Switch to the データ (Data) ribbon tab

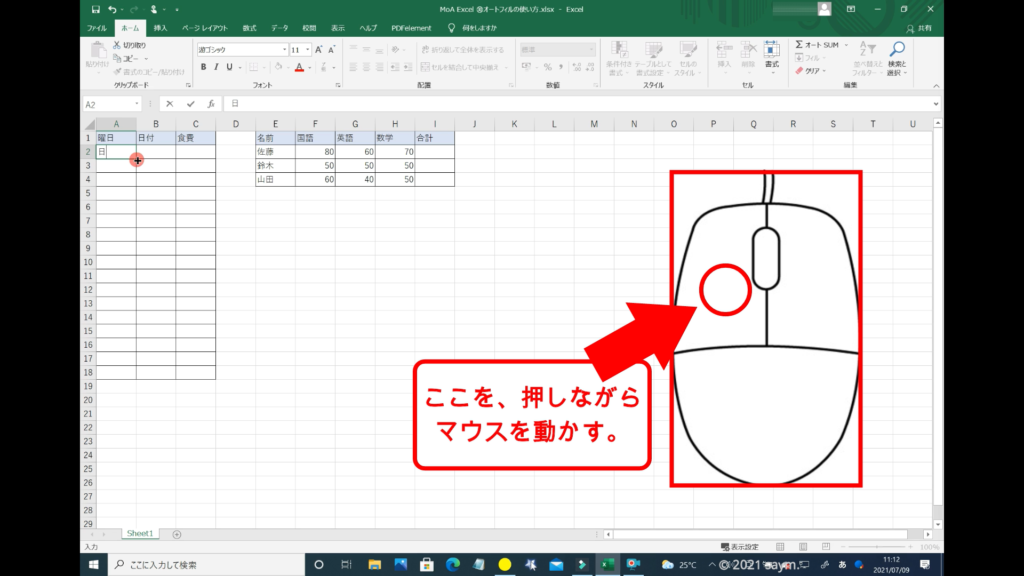tap(279, 28)
